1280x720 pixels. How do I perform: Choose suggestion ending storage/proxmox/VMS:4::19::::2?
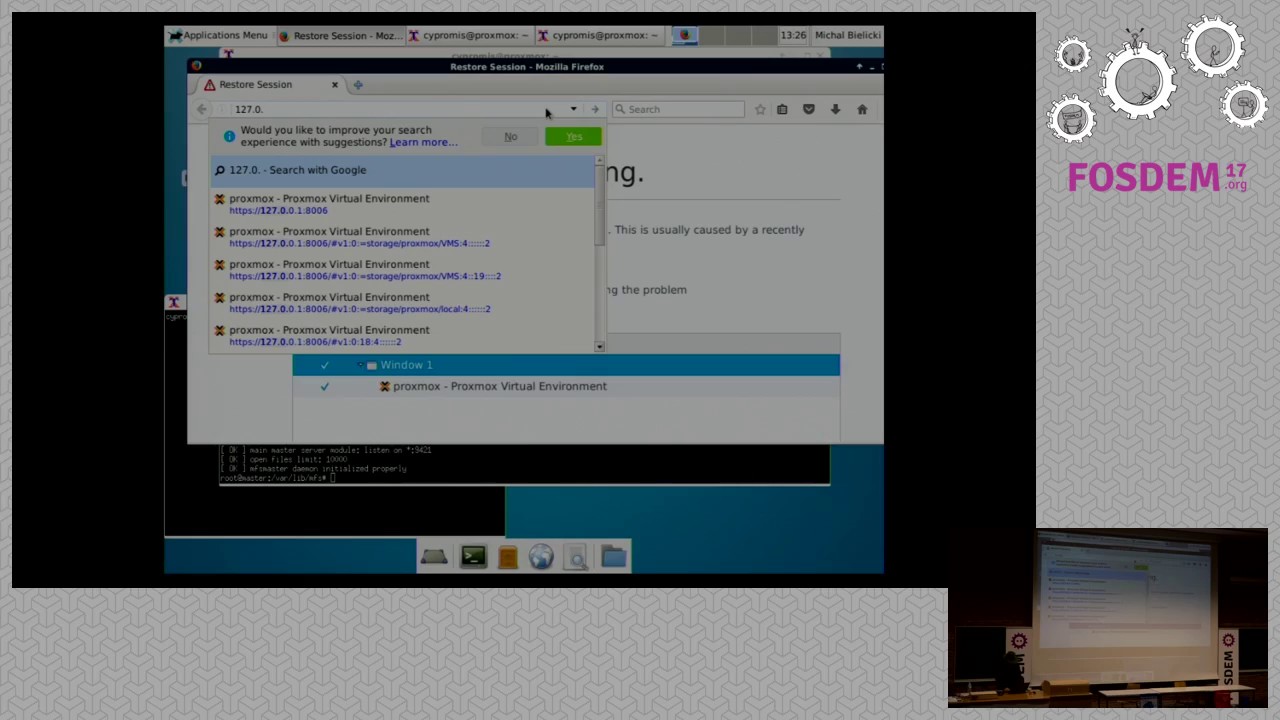point(402,270)
